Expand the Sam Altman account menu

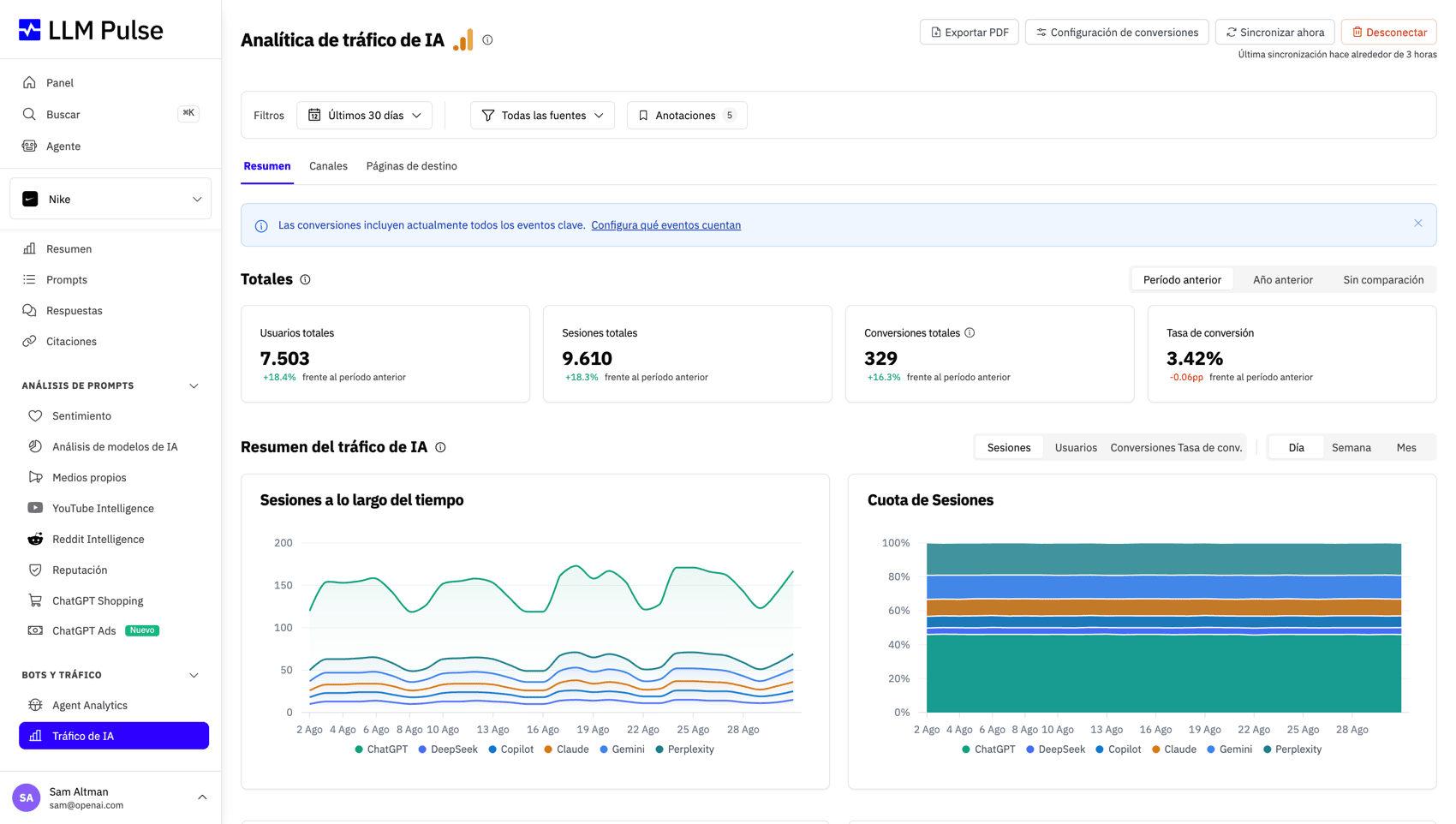click(202, 797)
